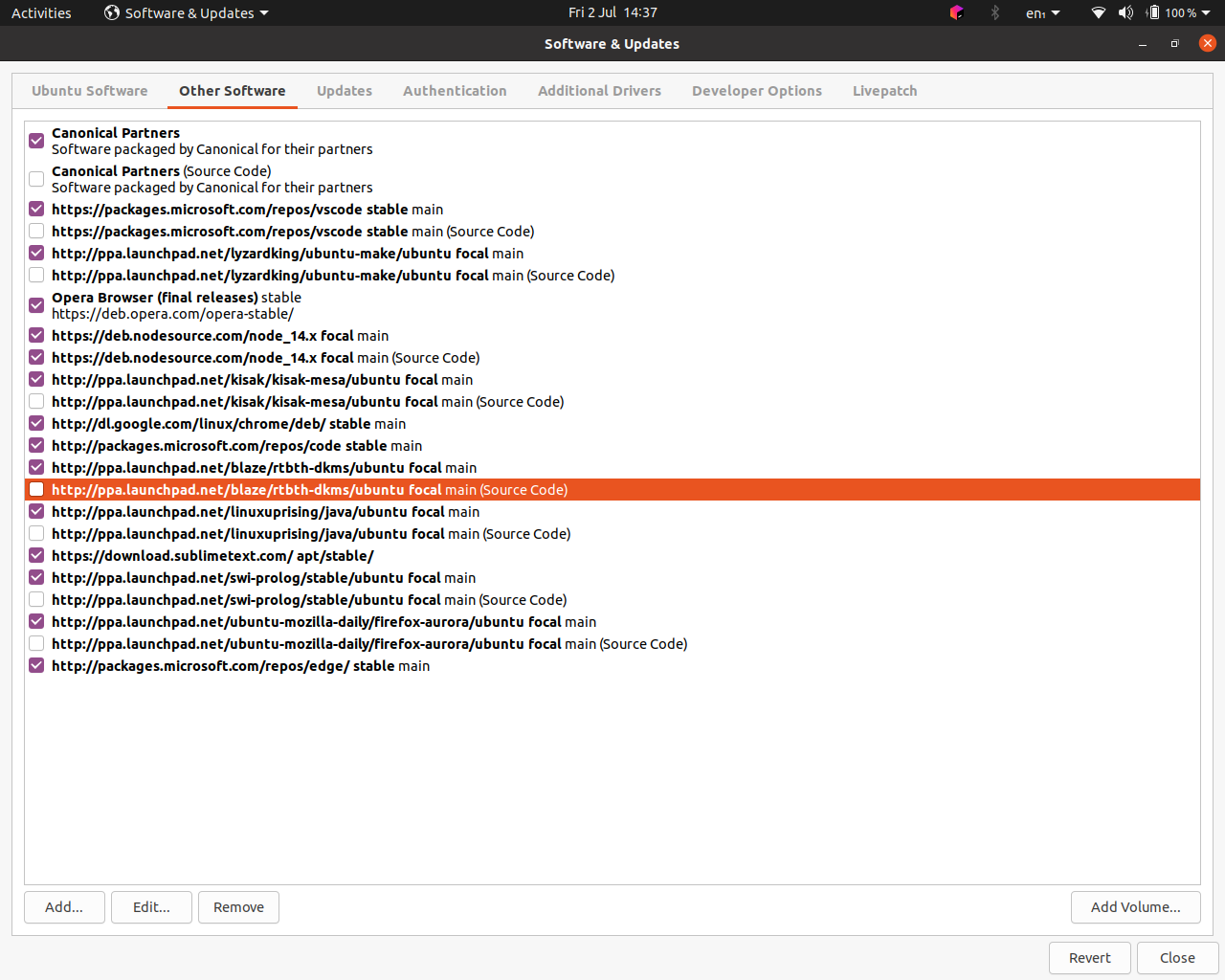Switch to the Ubuntu Software tab
1225x980 pixels.
click(x=90, y=91)
